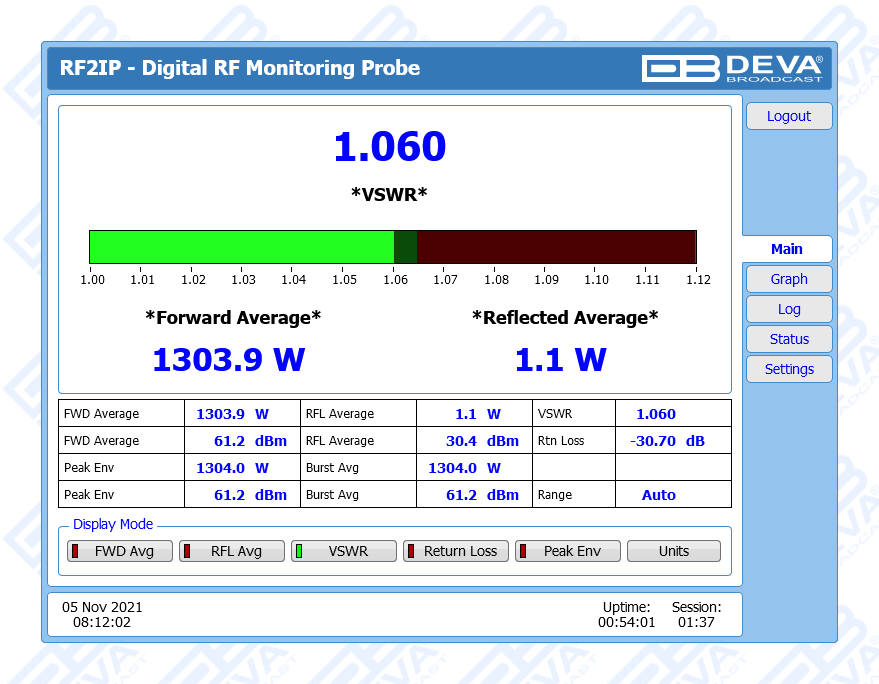The height and width of the screenshot is (684, 879).
Task: Select VSWR display mode
Action: coord(344,551)
